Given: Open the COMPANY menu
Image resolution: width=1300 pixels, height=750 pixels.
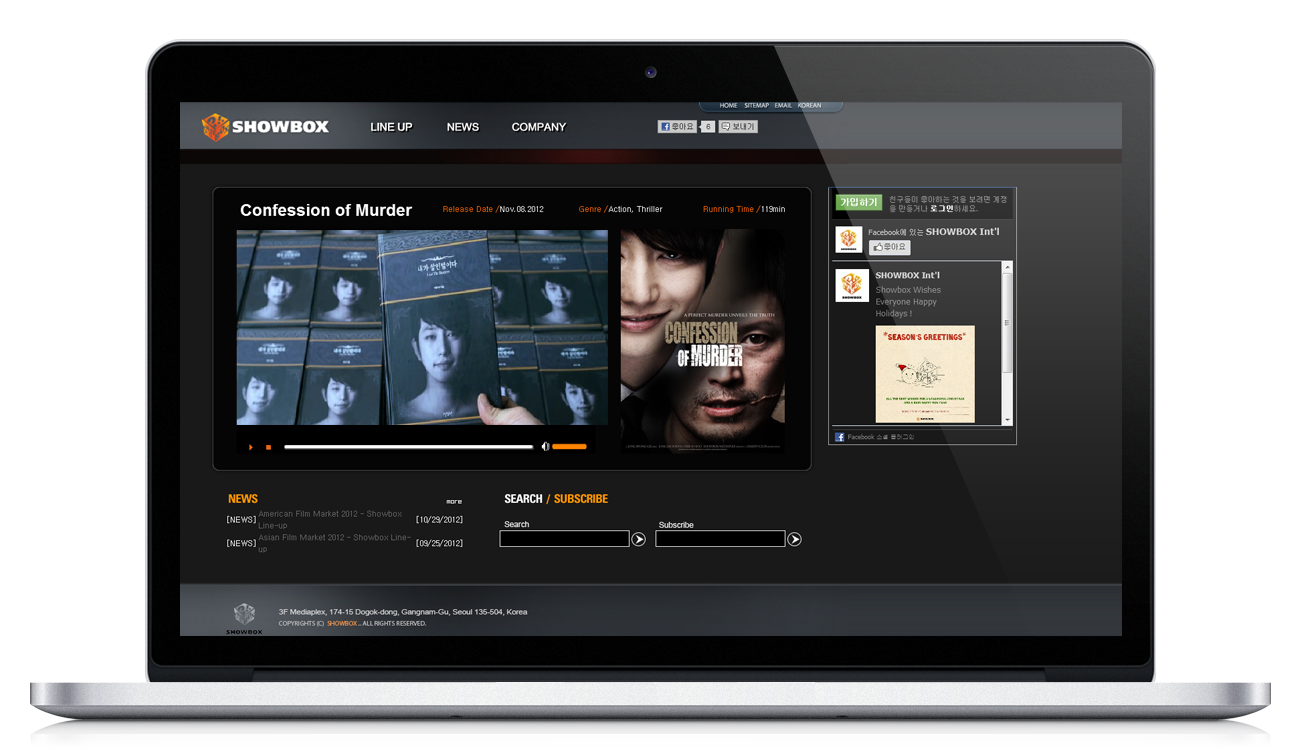Looking at the screenshot, I should [539, 127].
